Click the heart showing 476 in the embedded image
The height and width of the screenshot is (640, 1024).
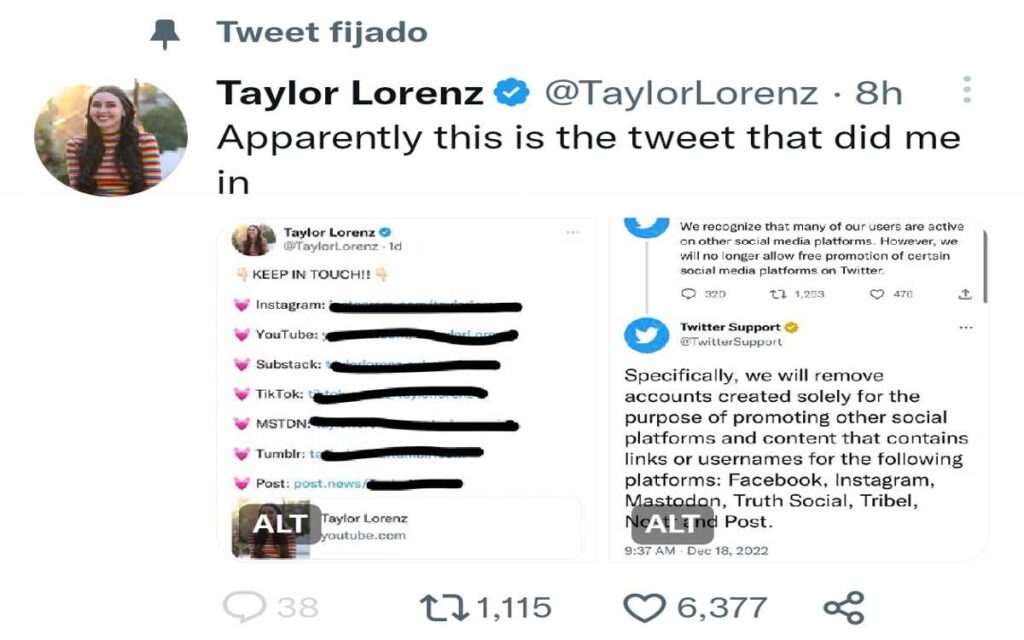click(877, 294)
